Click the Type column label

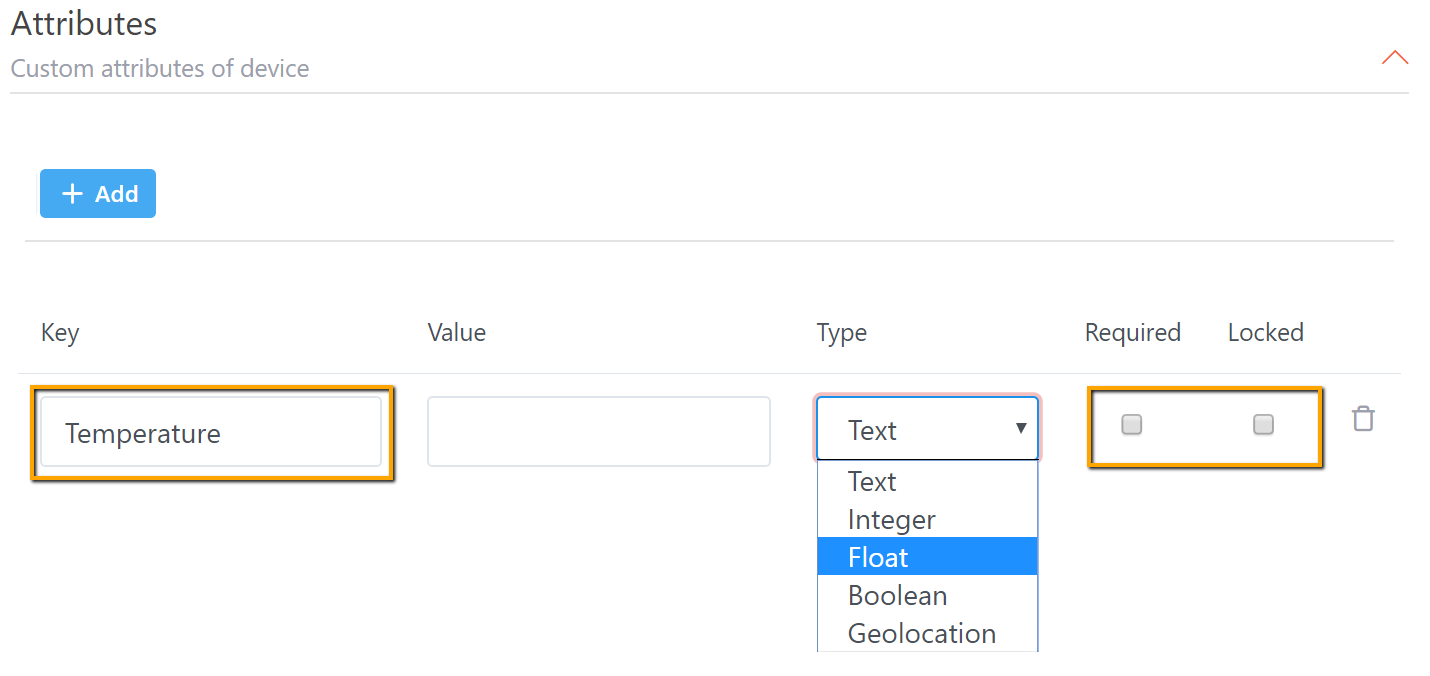click(x=841, y=333)
